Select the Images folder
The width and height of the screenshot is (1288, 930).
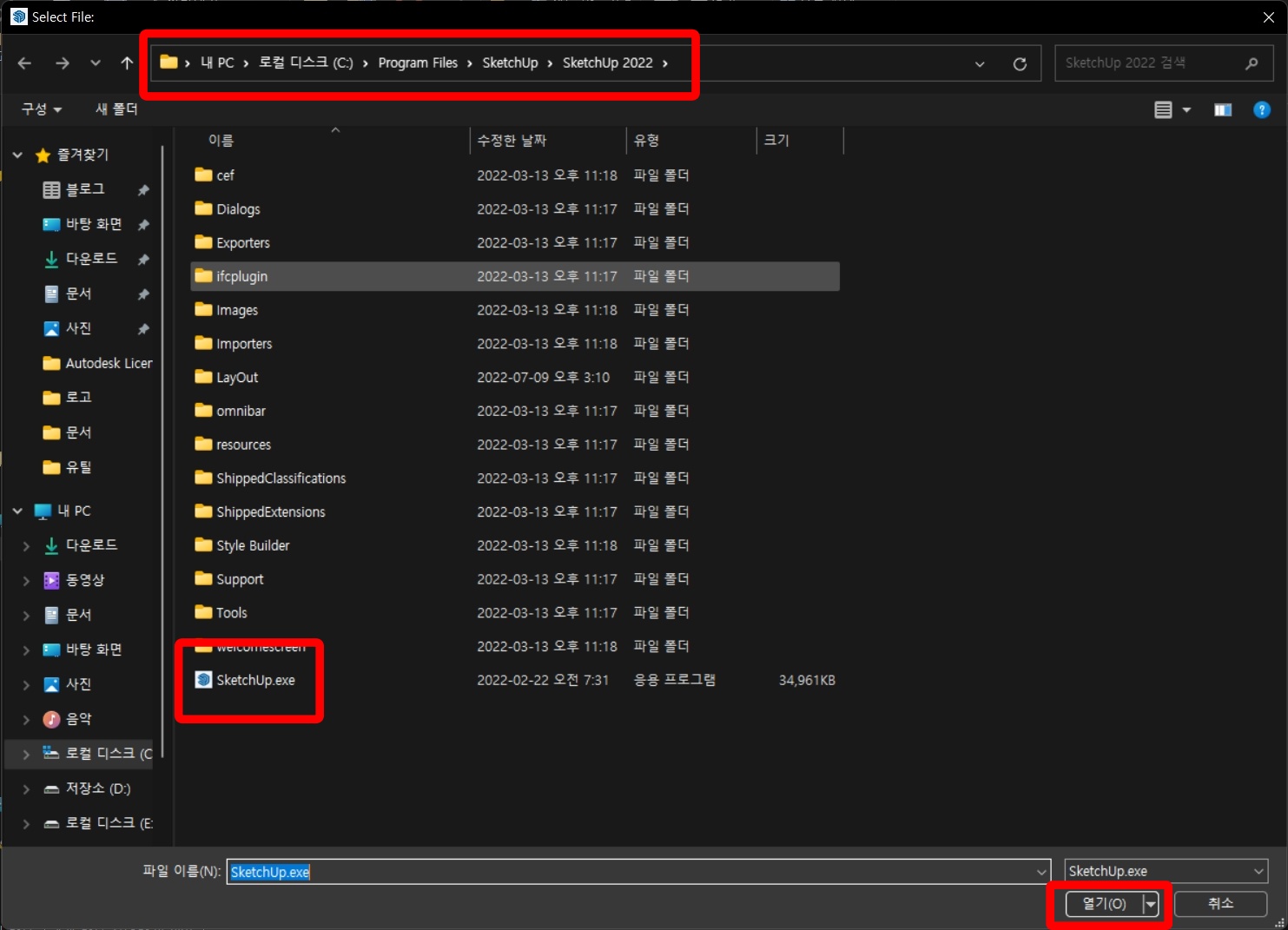(515, 310)
